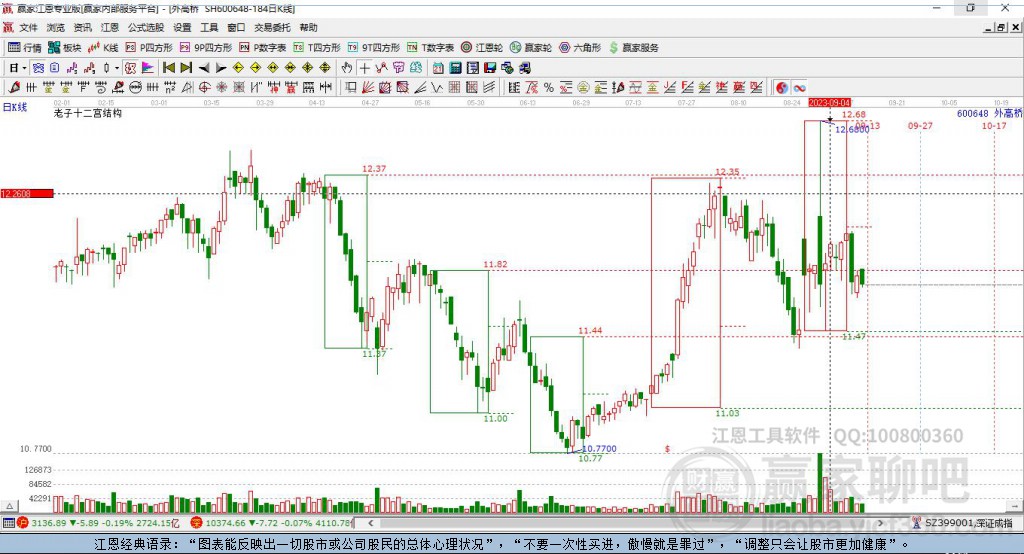This screenshot has width=1024, height=554.
Task: Click the status bar grid icon
Action: (8, 523)
